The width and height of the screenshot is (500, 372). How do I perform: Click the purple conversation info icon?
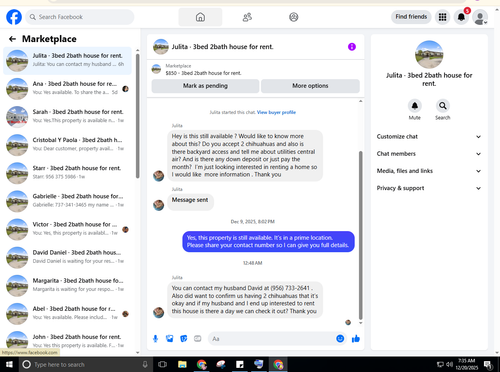coord(352,47)
